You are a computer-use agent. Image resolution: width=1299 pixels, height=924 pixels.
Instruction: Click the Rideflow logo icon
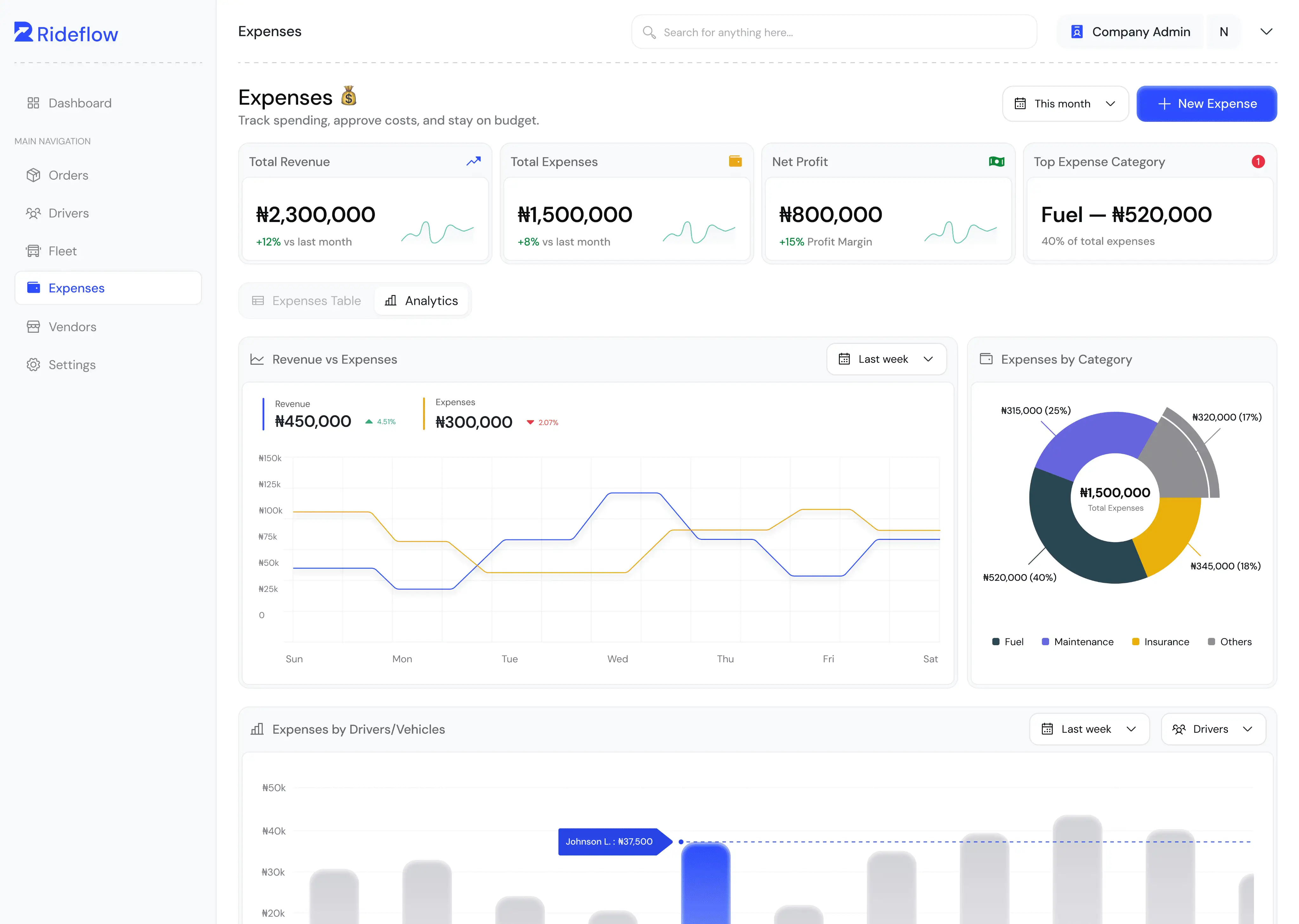pyautogui.click(x=23, y=32)
